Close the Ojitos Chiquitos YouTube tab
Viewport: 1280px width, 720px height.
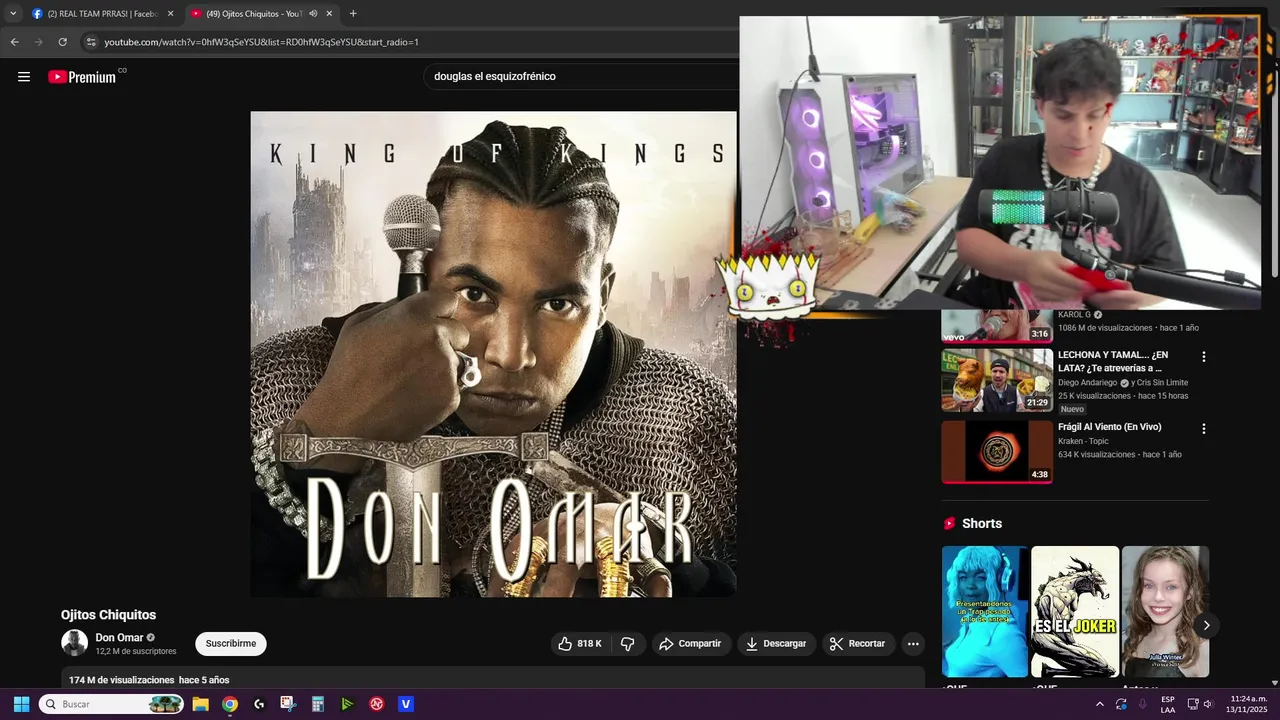329,13
